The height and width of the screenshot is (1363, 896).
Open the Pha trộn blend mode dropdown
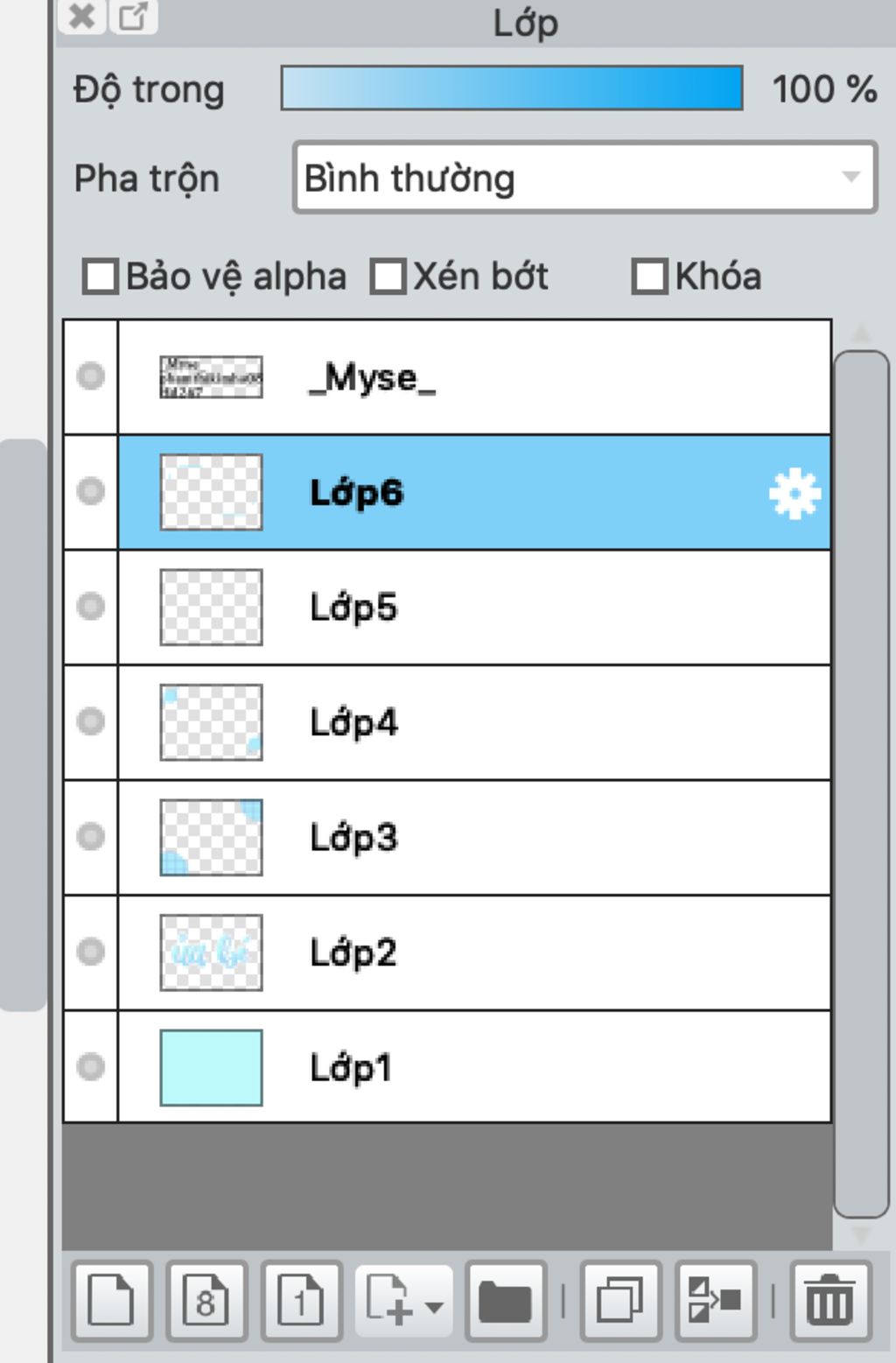(584, 178)
